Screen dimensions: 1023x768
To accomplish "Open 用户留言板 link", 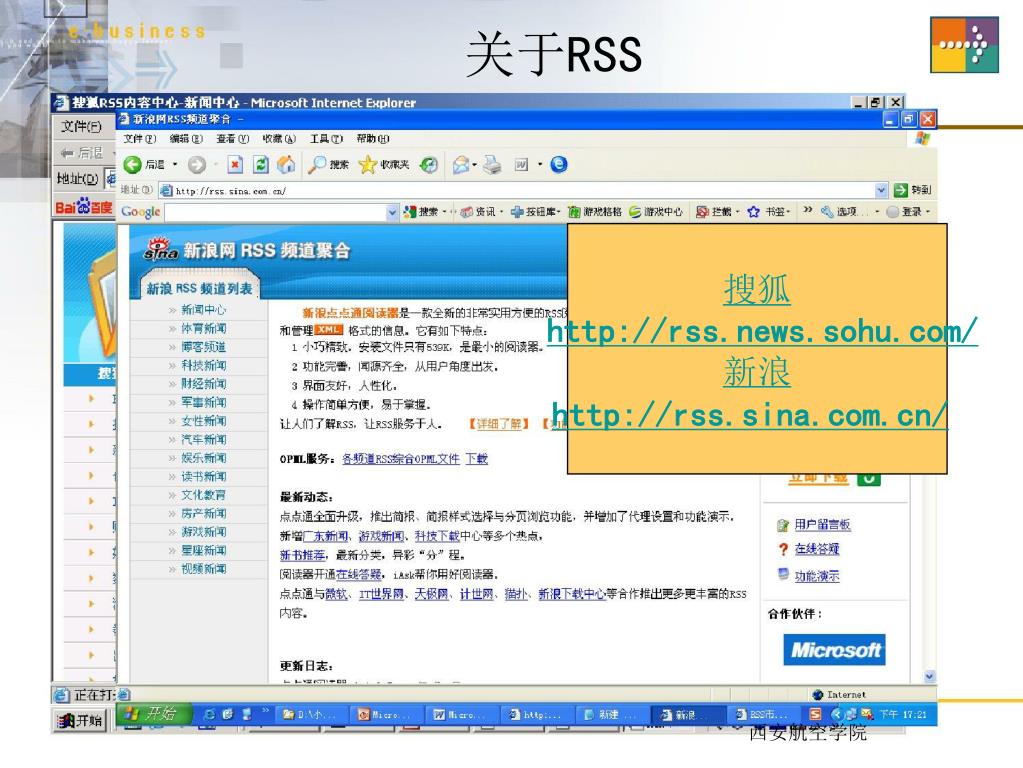I will click(822, 524).
